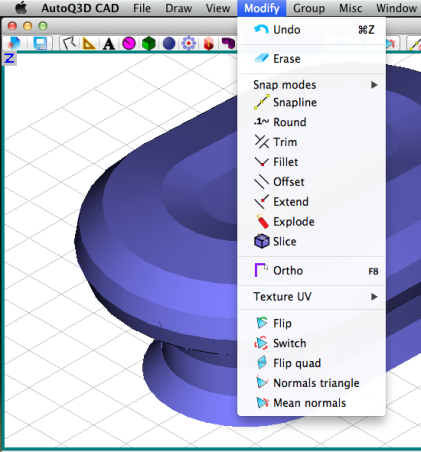Click the Offset parallel lines icon
This screenshot has height=452, width=421.
261,182
